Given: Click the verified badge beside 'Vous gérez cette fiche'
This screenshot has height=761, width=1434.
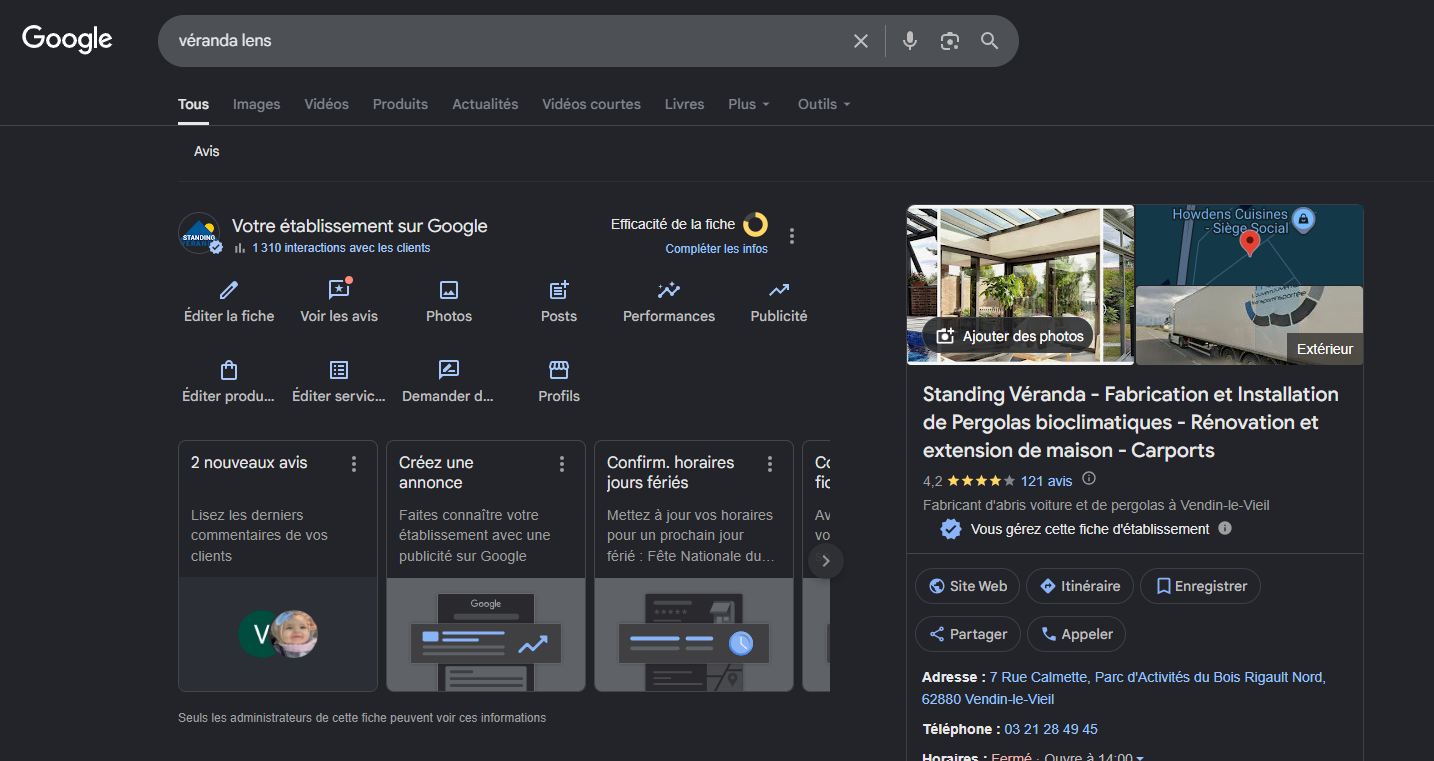Looking at the screenshot, I should coord(951,529).
